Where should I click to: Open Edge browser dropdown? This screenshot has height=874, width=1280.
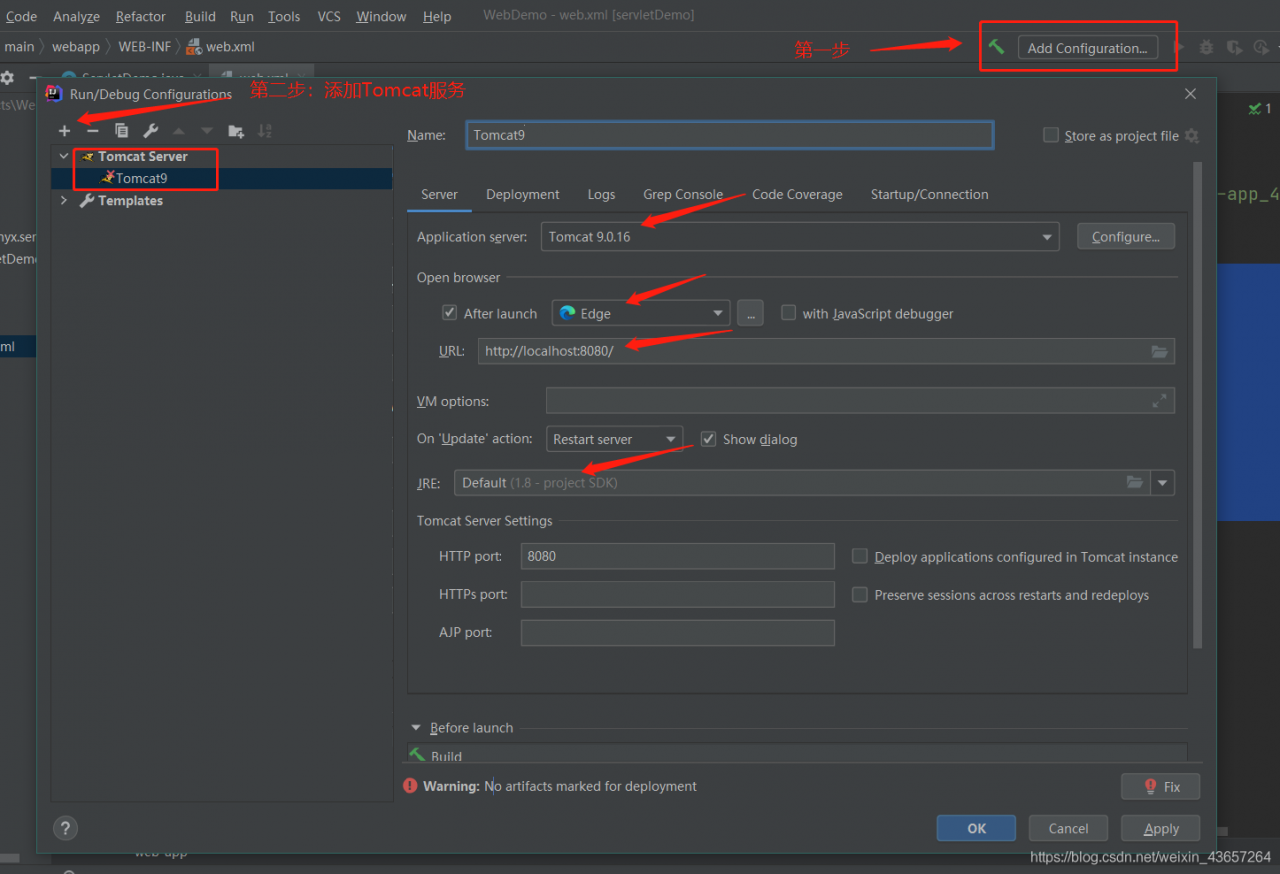[x=641, y=313]
